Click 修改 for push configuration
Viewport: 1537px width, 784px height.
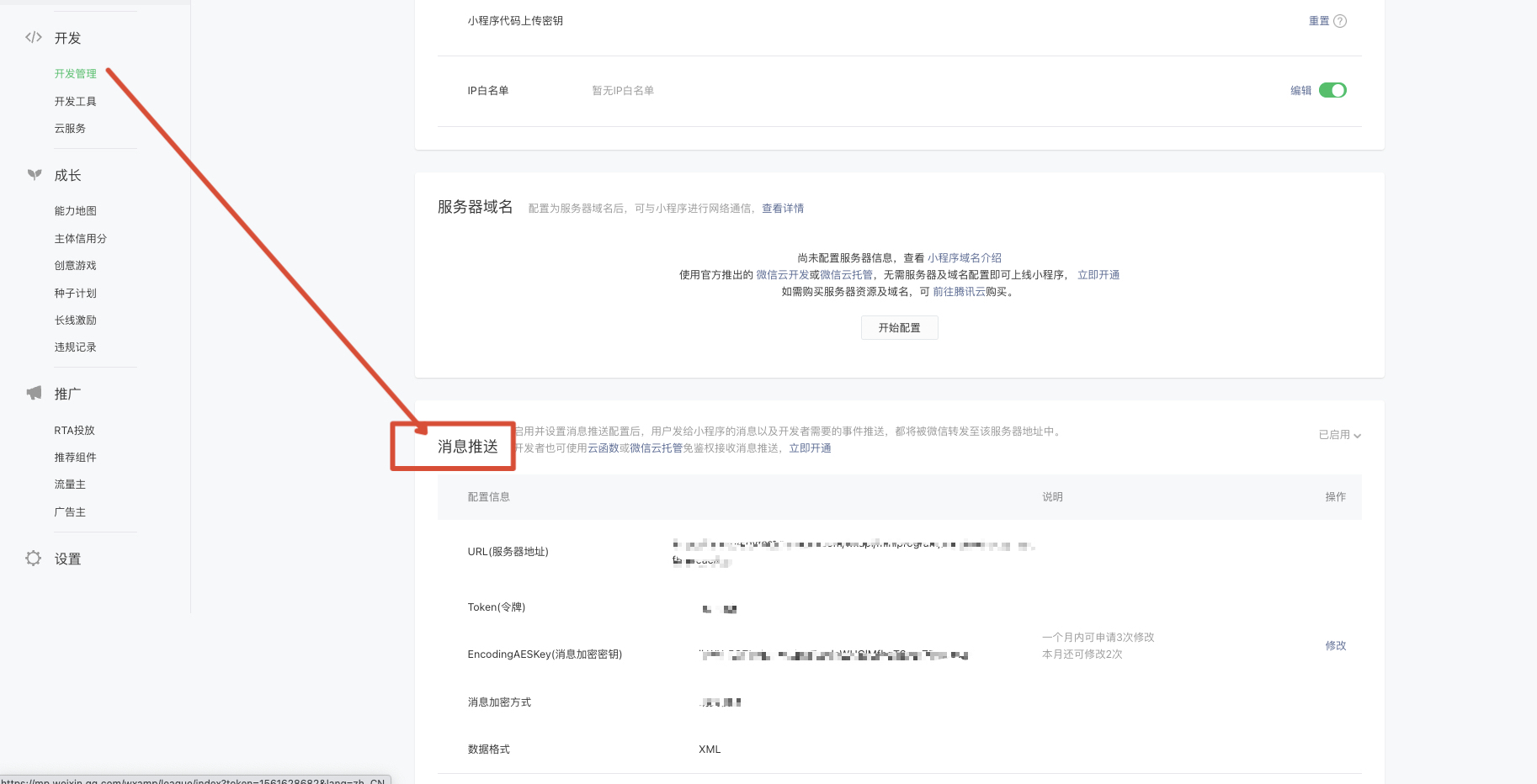1336,646
